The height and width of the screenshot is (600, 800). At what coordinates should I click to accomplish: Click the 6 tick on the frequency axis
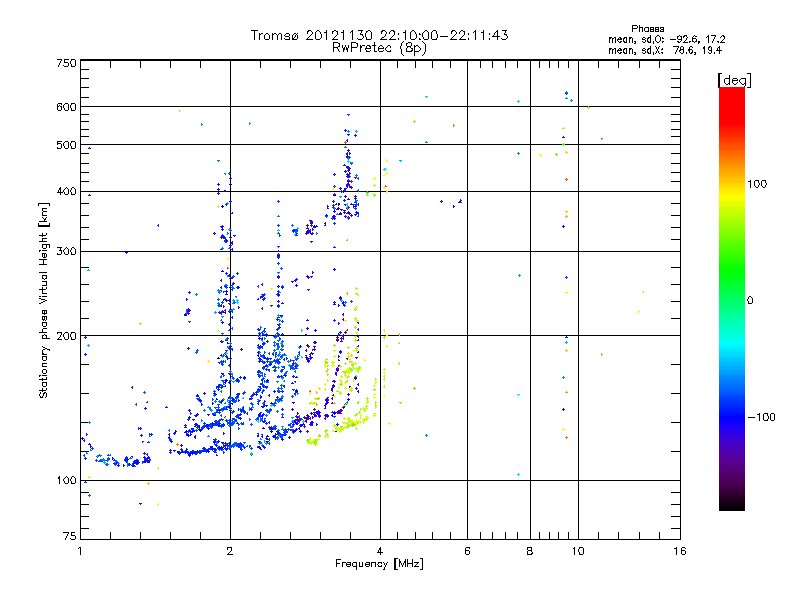pos(467,552)
